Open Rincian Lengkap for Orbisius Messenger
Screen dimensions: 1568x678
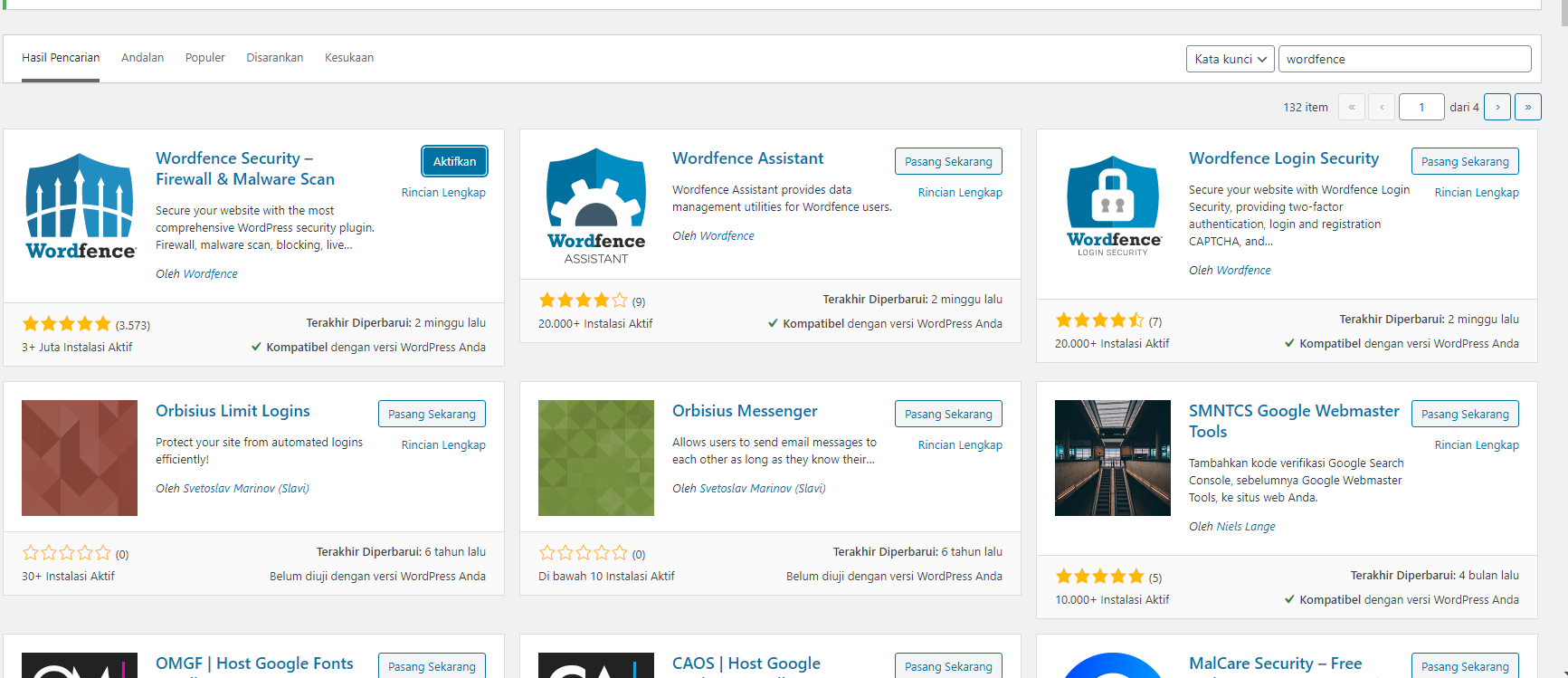click(960, 445)
